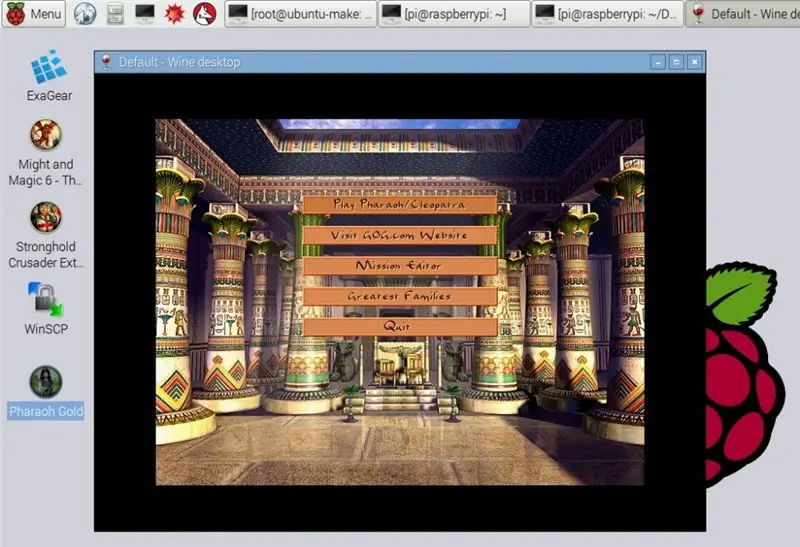The height and width of the screenshot is (547, 800).
Task: Close the Wine desktop window
Action: tap(694, 62)
